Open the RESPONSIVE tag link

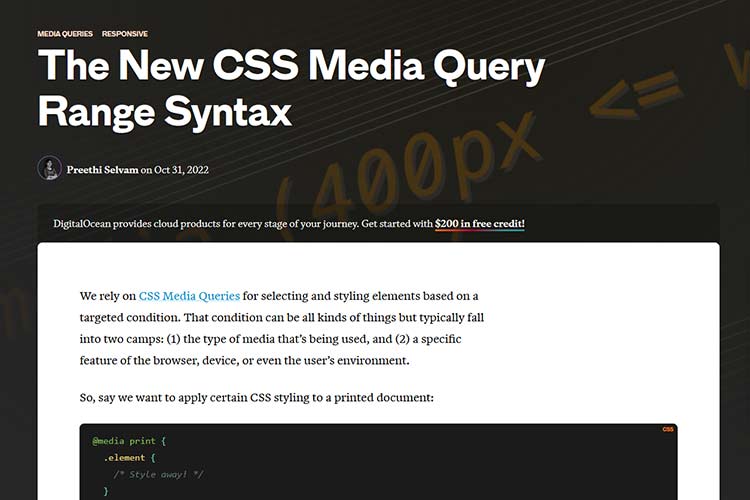125,34
